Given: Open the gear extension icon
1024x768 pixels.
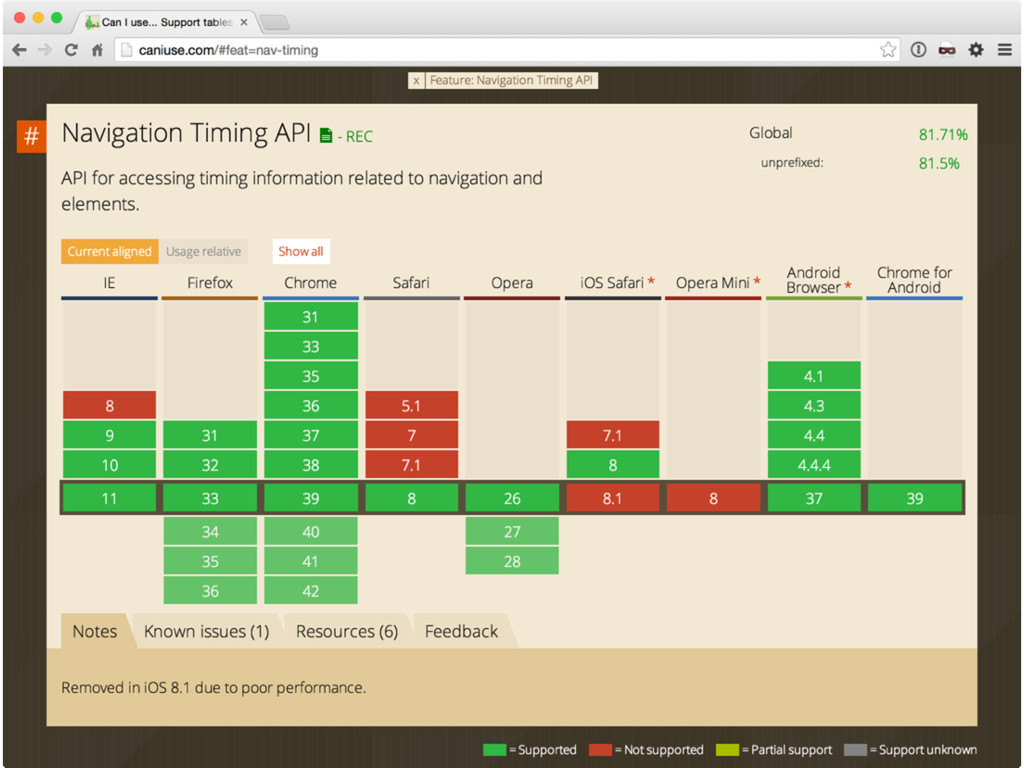Looking at the screenshot, I should pyautogui.click(x=976, y=50).
